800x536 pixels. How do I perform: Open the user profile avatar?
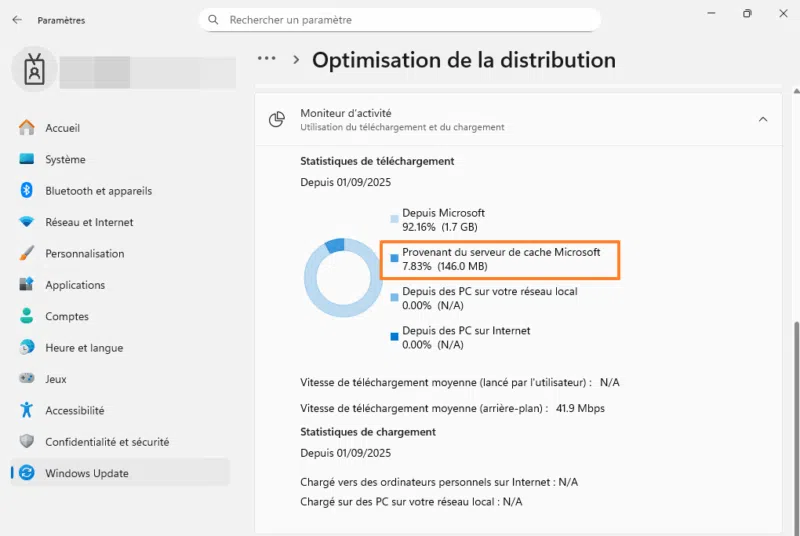35,69
